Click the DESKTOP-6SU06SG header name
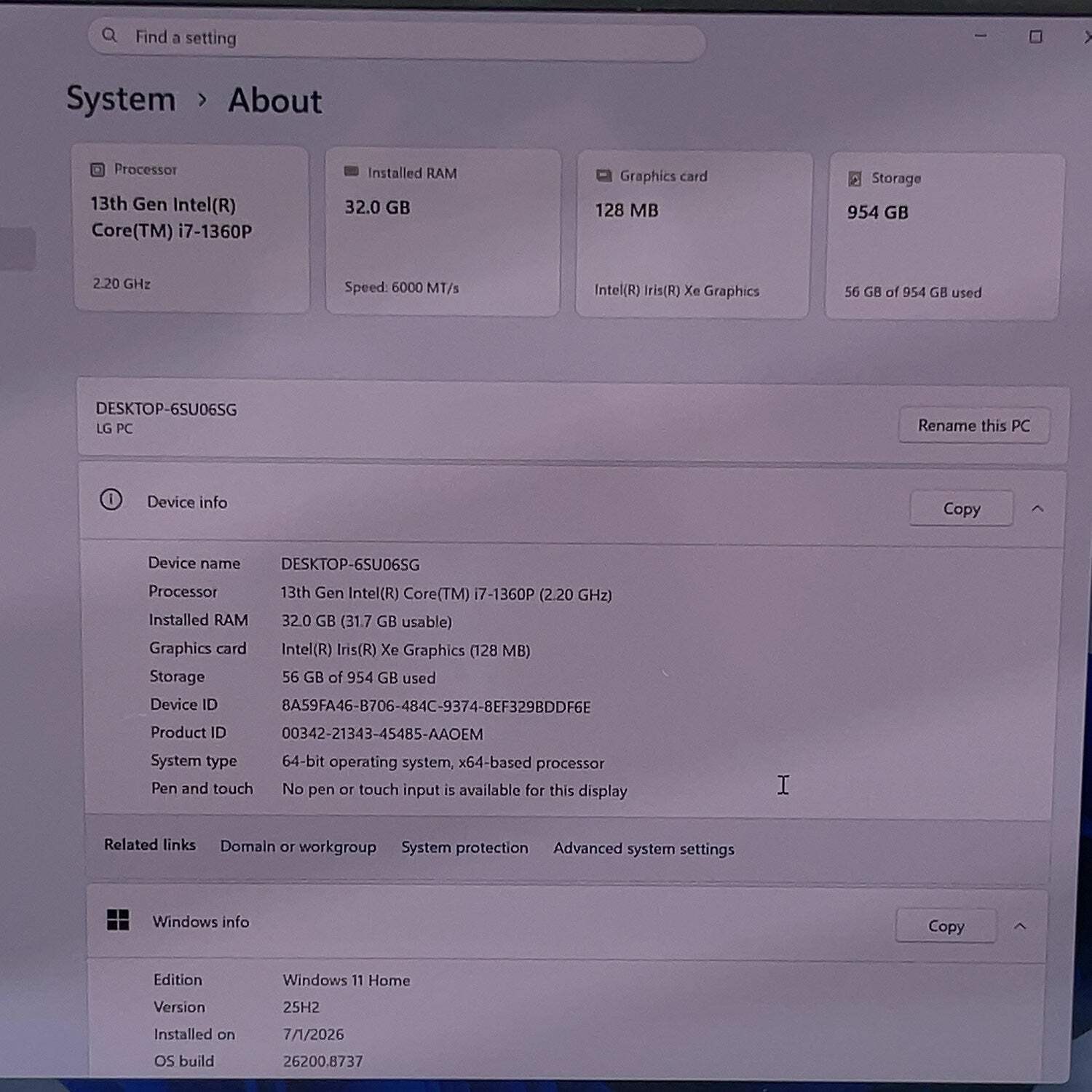Viewport: 1092px width, 1092px height. (166, 409)
